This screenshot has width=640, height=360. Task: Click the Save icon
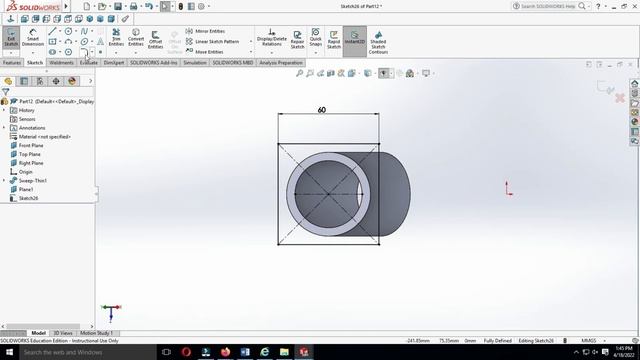coord(118,6)
